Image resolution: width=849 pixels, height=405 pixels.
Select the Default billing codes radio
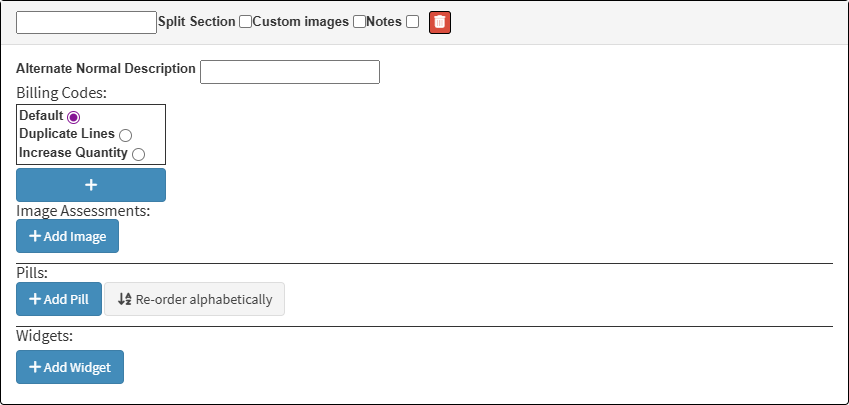pyautogui.click(x=74, y=117)
